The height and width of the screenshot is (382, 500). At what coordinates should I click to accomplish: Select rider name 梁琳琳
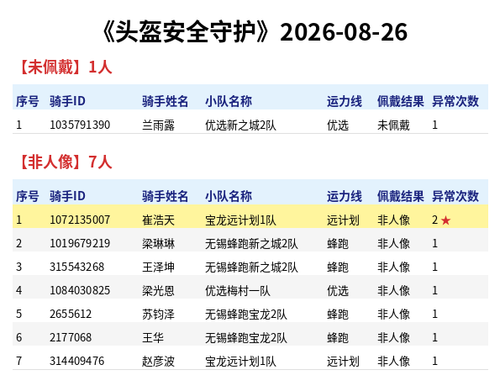coord(158,244)
